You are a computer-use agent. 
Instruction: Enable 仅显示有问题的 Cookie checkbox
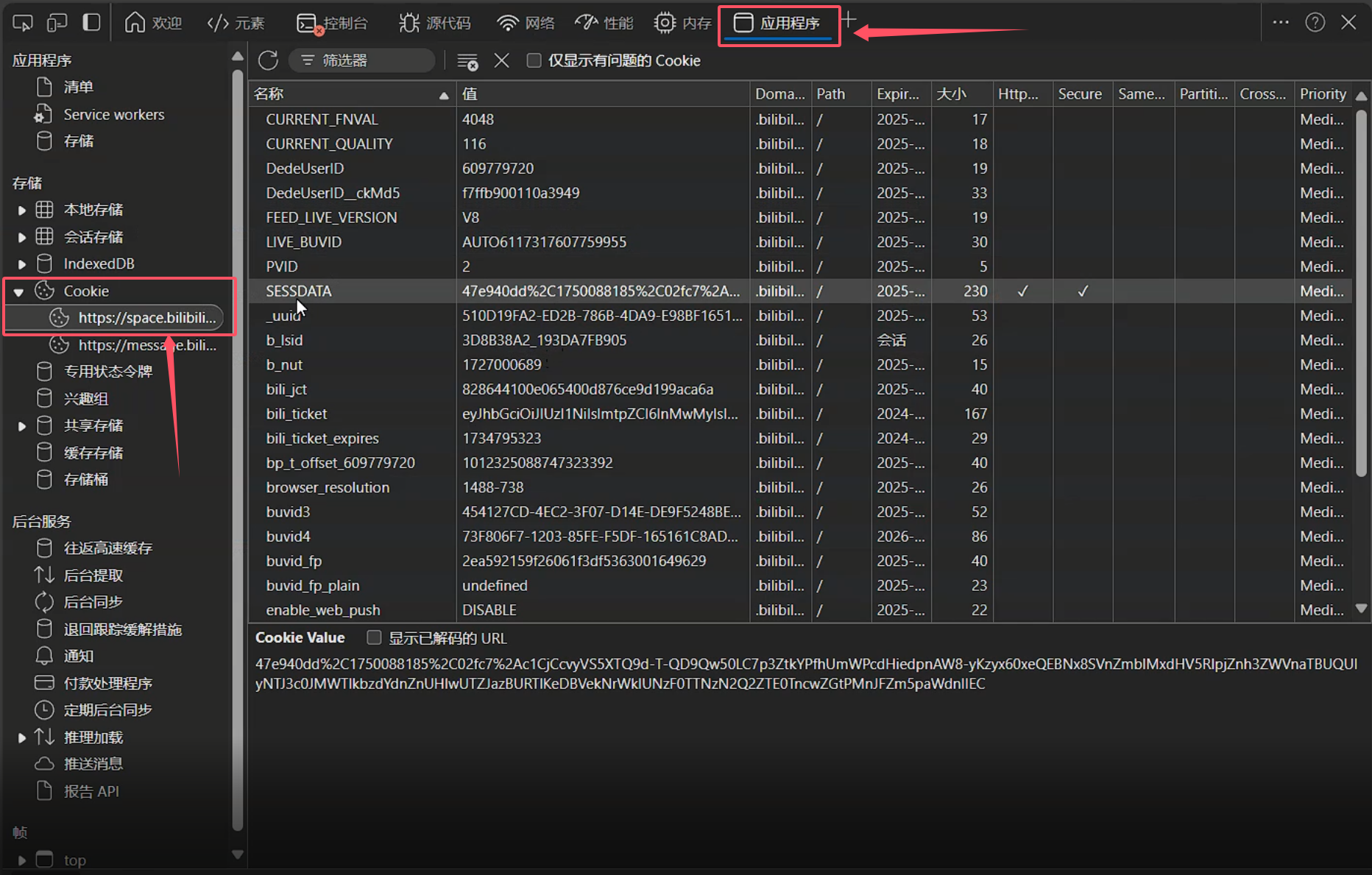coord(534,60)
